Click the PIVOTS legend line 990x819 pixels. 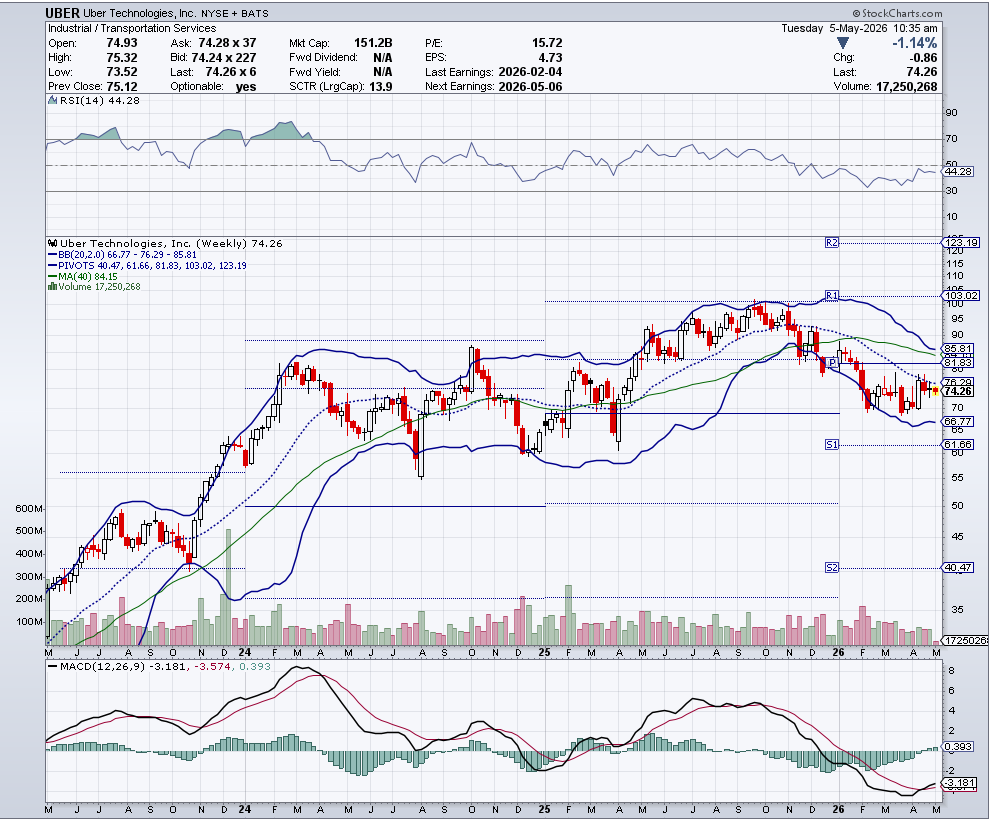point(147,266)
